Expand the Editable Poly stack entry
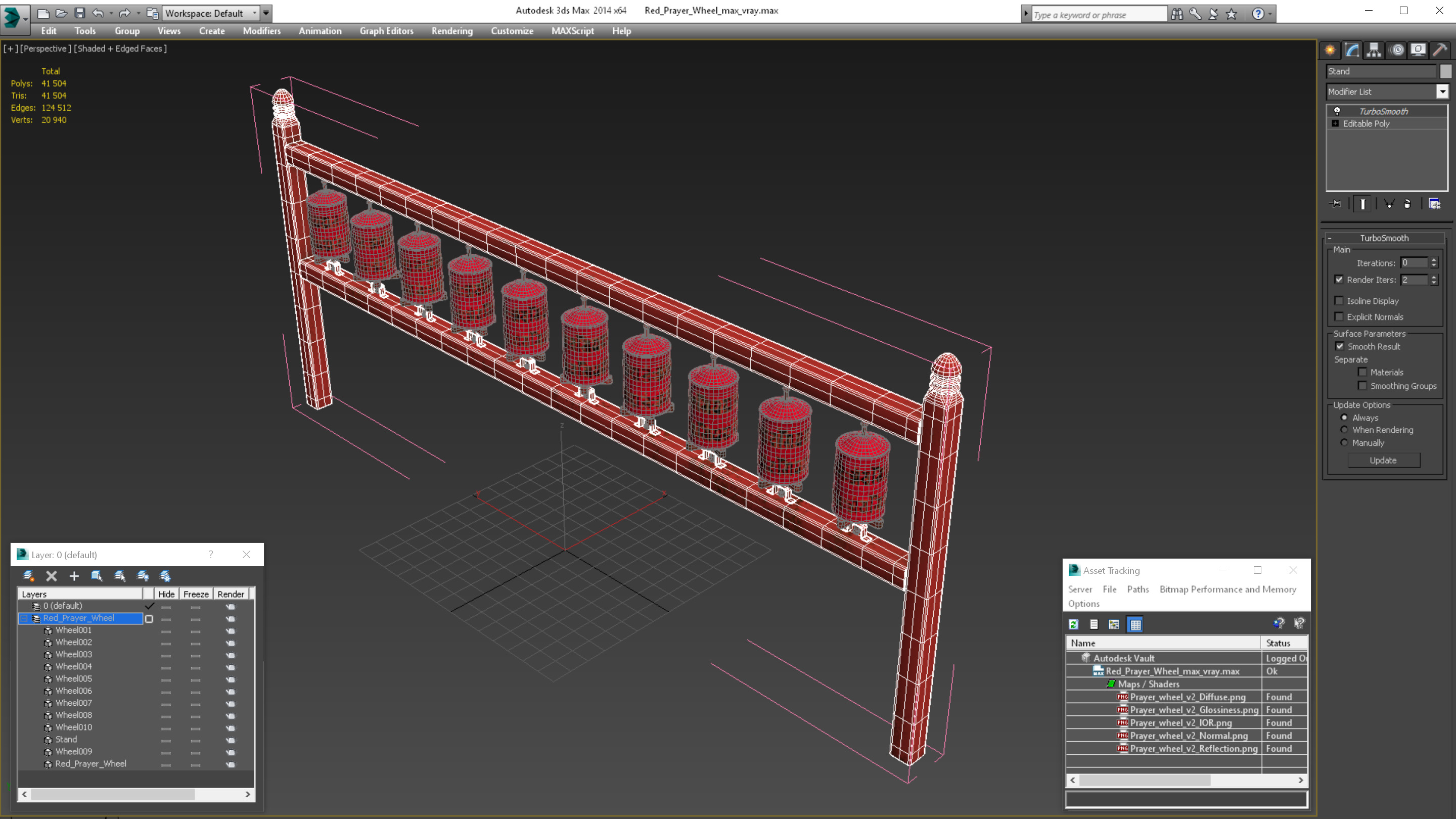Screen dimensions: 1456x819 (x=1336, y=123)
